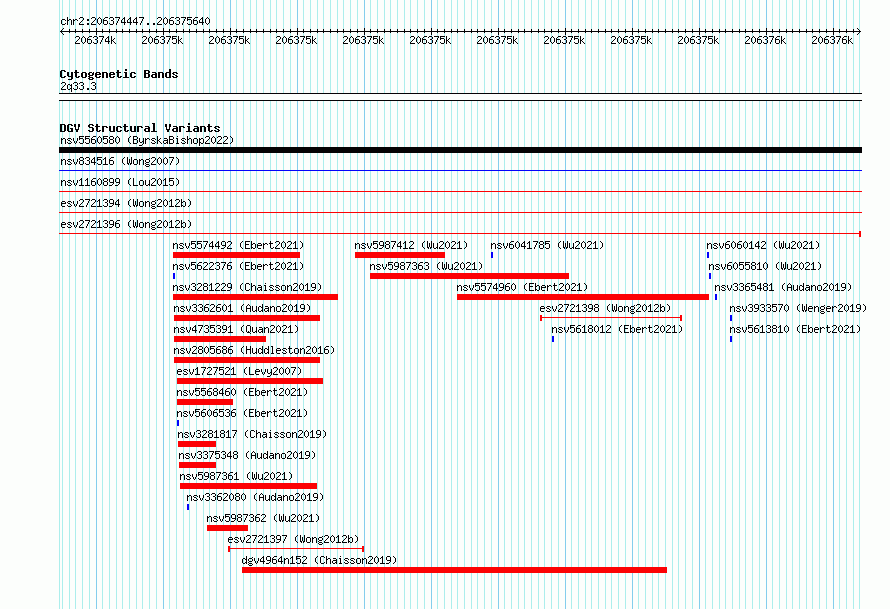The image size is (890, 609).
Task: Click the red bar under nsv5987363
Action: tap(469, 276)
